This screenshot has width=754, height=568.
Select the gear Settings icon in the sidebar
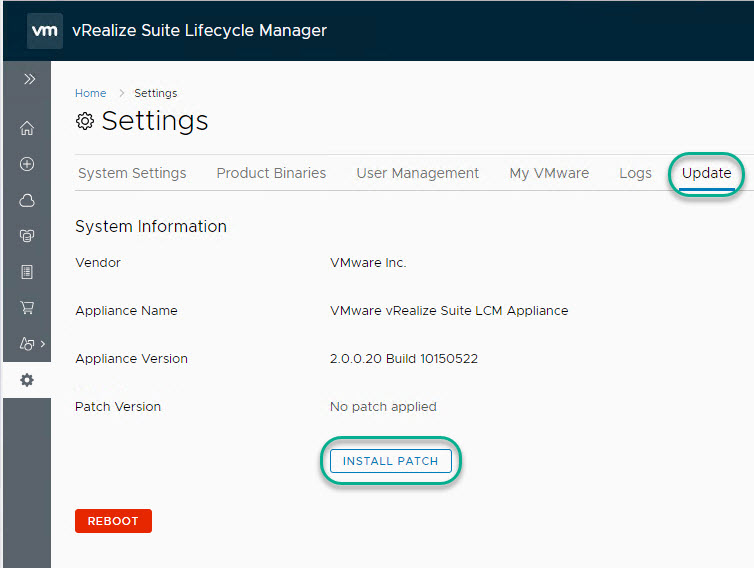[27, 380]
